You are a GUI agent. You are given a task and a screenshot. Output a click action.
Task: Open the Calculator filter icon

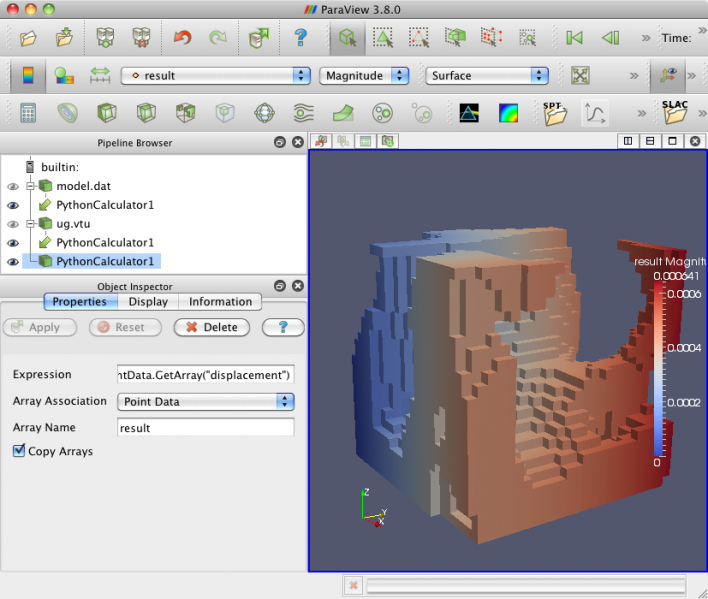[x=28, y=113]
